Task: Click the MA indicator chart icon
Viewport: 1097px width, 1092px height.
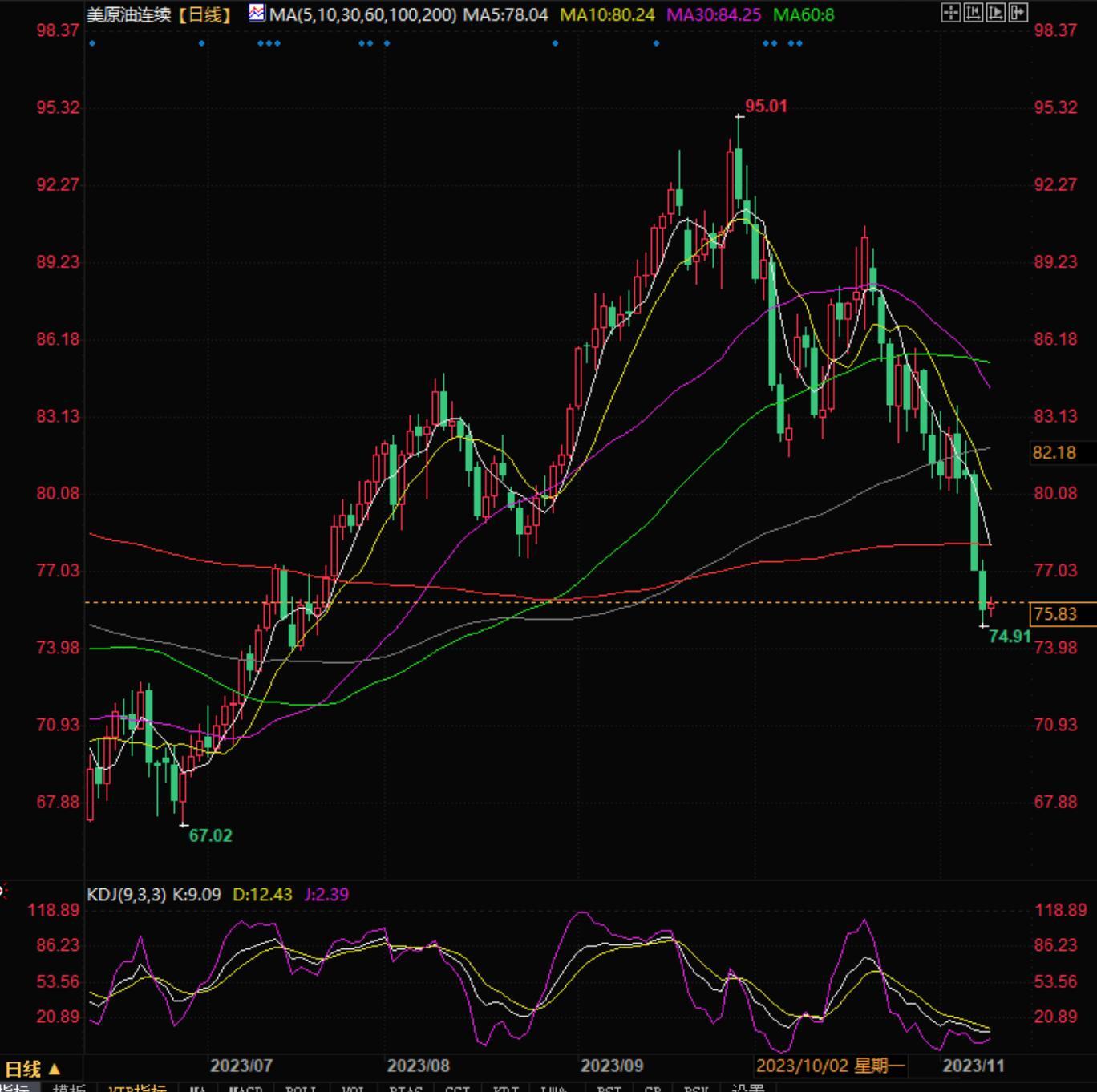Action: point(257,13)
